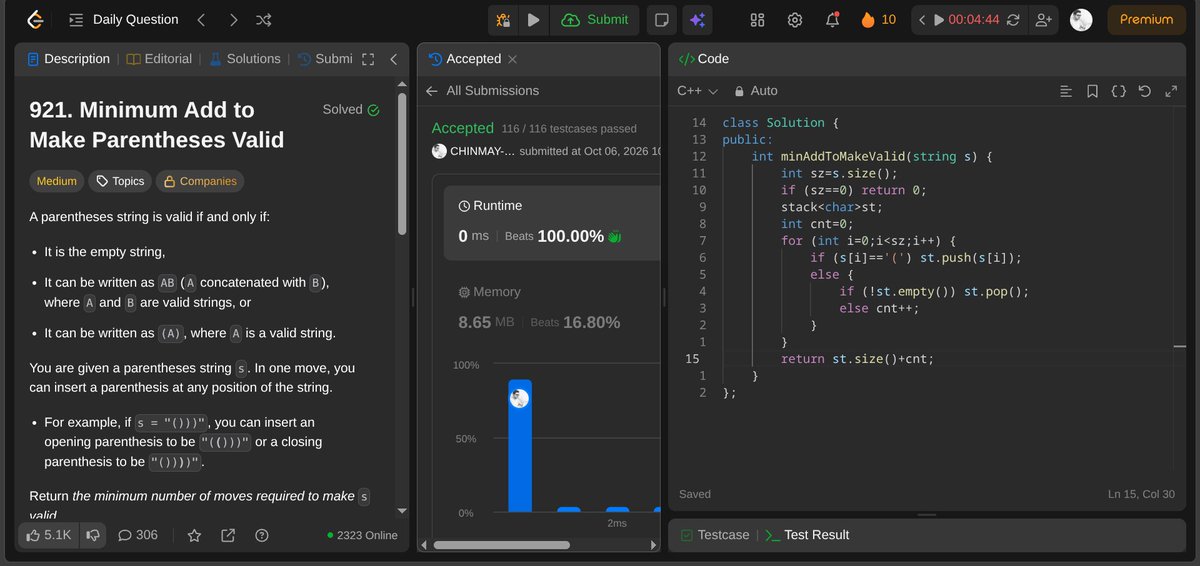Click the curly braces snippet icon
This screenshot has height=566, width=1200.
click(1118, 91)
